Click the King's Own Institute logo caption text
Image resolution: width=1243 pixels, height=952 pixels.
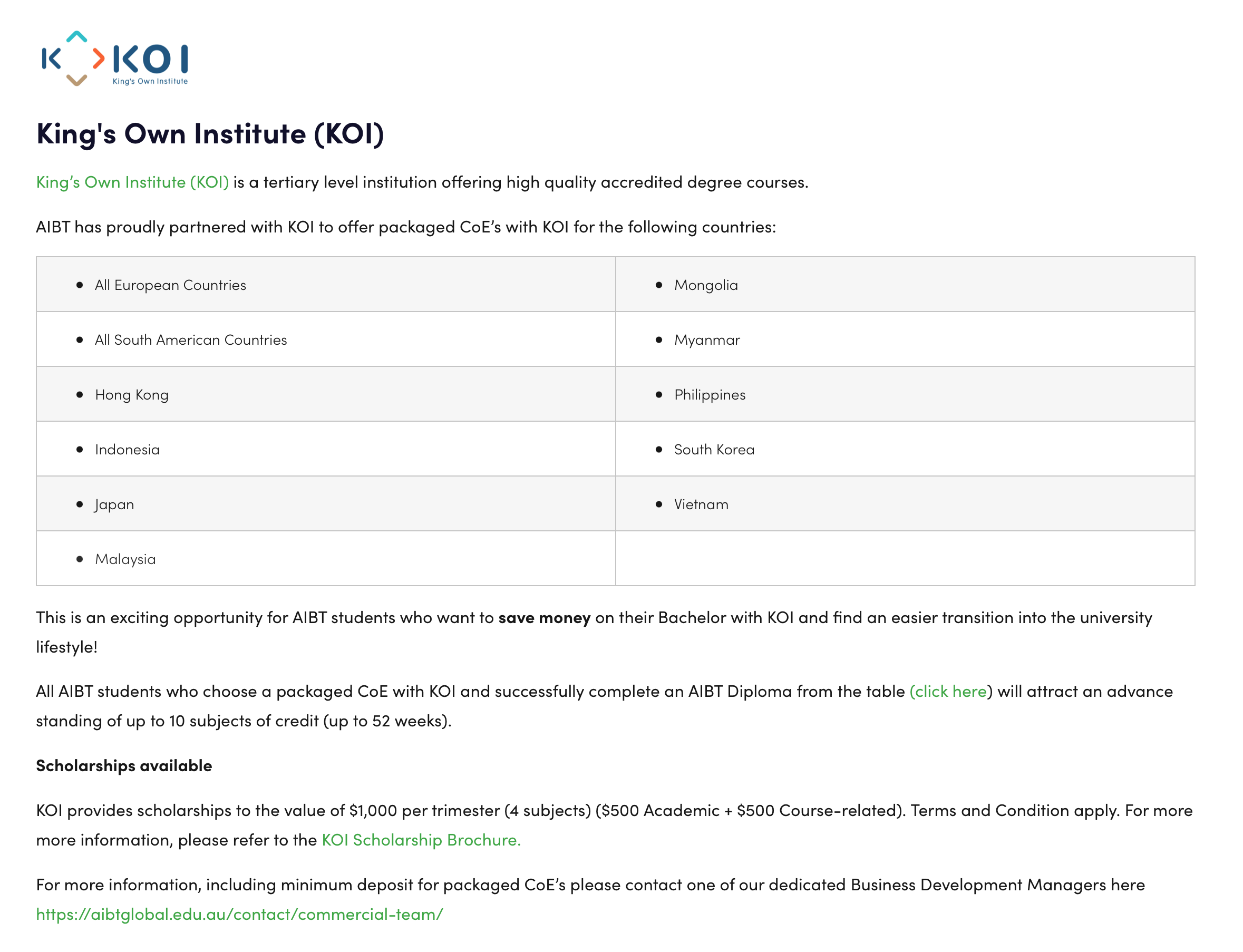point(150,81)
